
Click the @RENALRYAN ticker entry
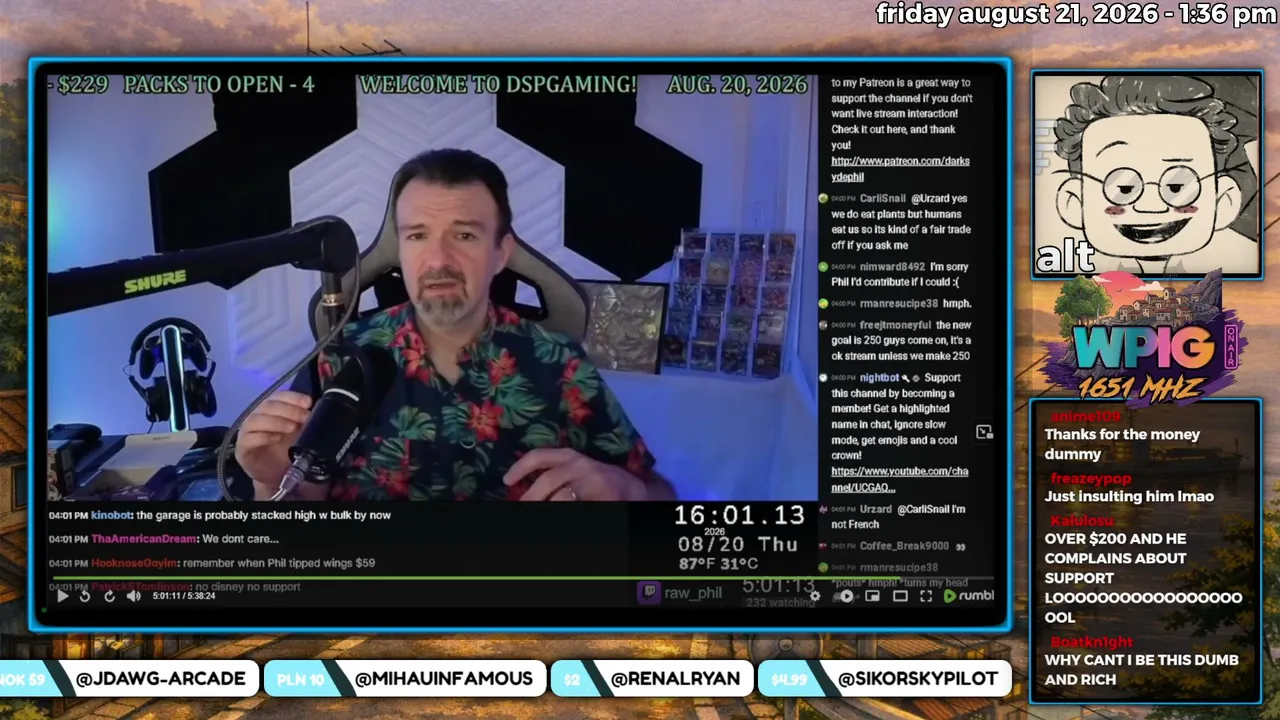click(675, 679)
